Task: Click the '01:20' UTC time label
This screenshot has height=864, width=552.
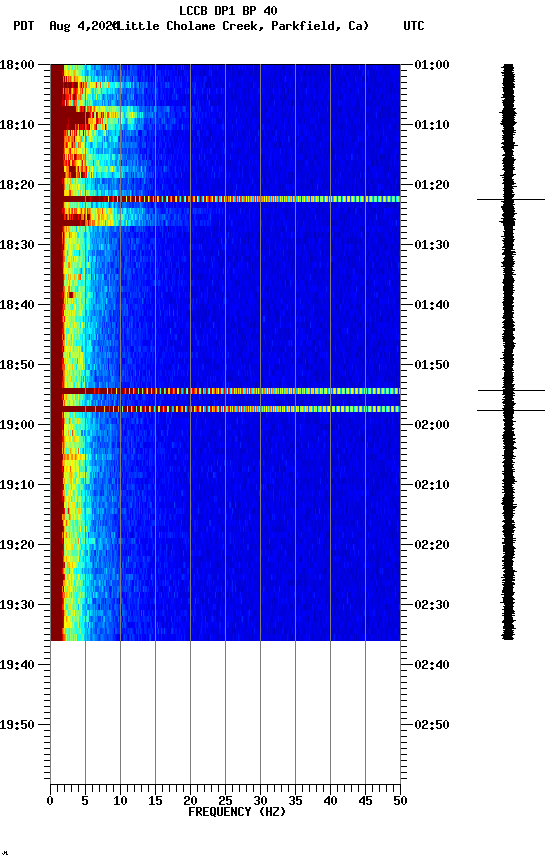Action: pyautogui.click(x=432, y=185)
